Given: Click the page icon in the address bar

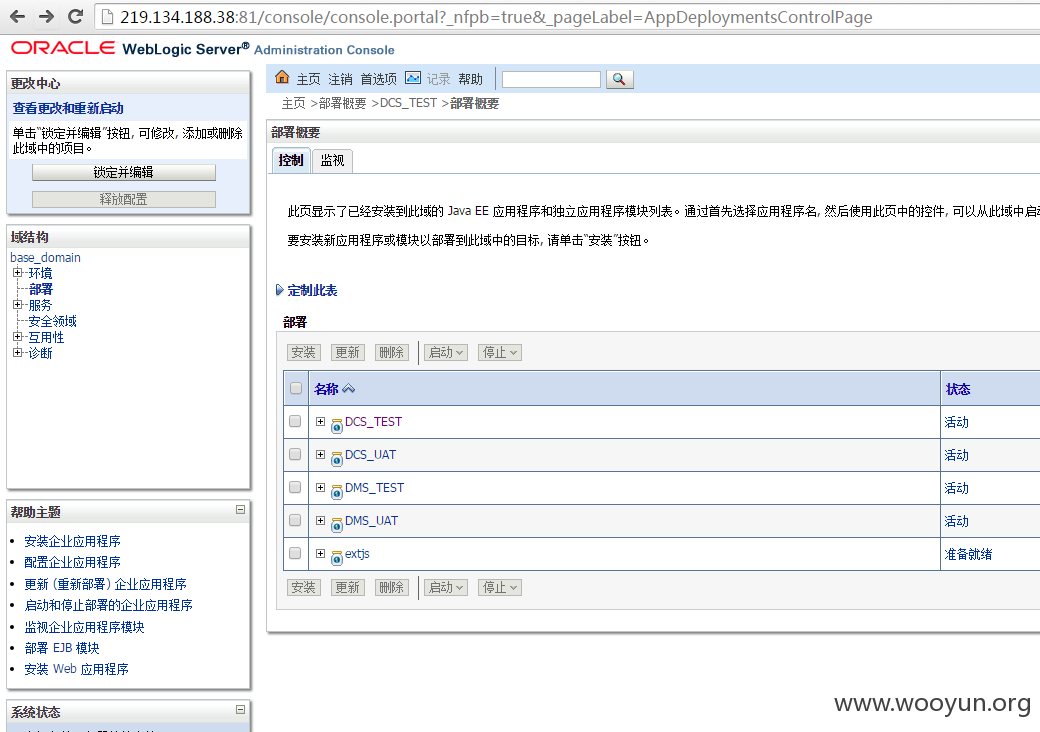Looking at the screenshot, I should coord(106,17).
